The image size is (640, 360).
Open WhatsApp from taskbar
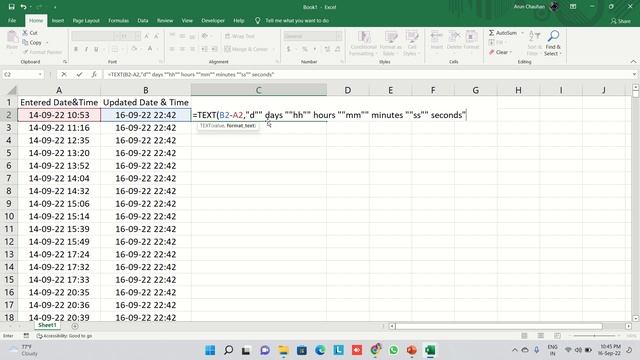pyautogui.click(x=393, y=350)
